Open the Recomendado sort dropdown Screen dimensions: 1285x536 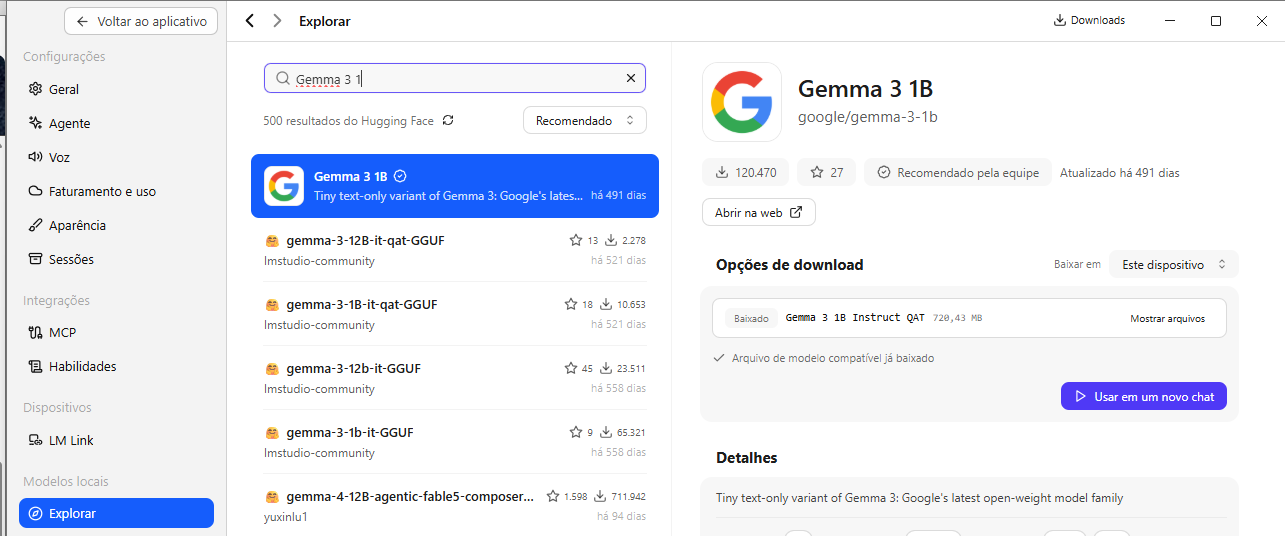(585, 120)
